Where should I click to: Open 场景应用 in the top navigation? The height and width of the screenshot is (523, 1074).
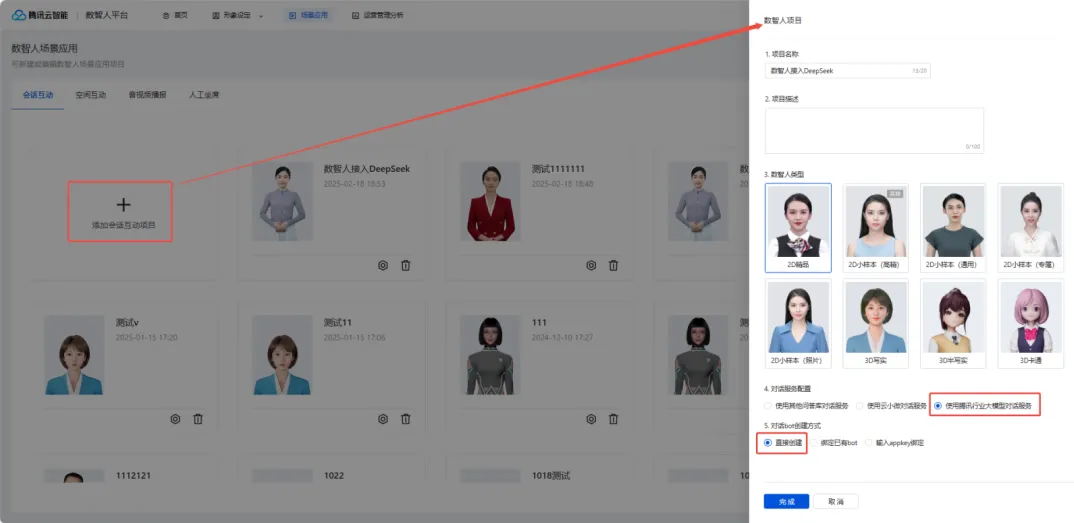[x=314, y=15]
